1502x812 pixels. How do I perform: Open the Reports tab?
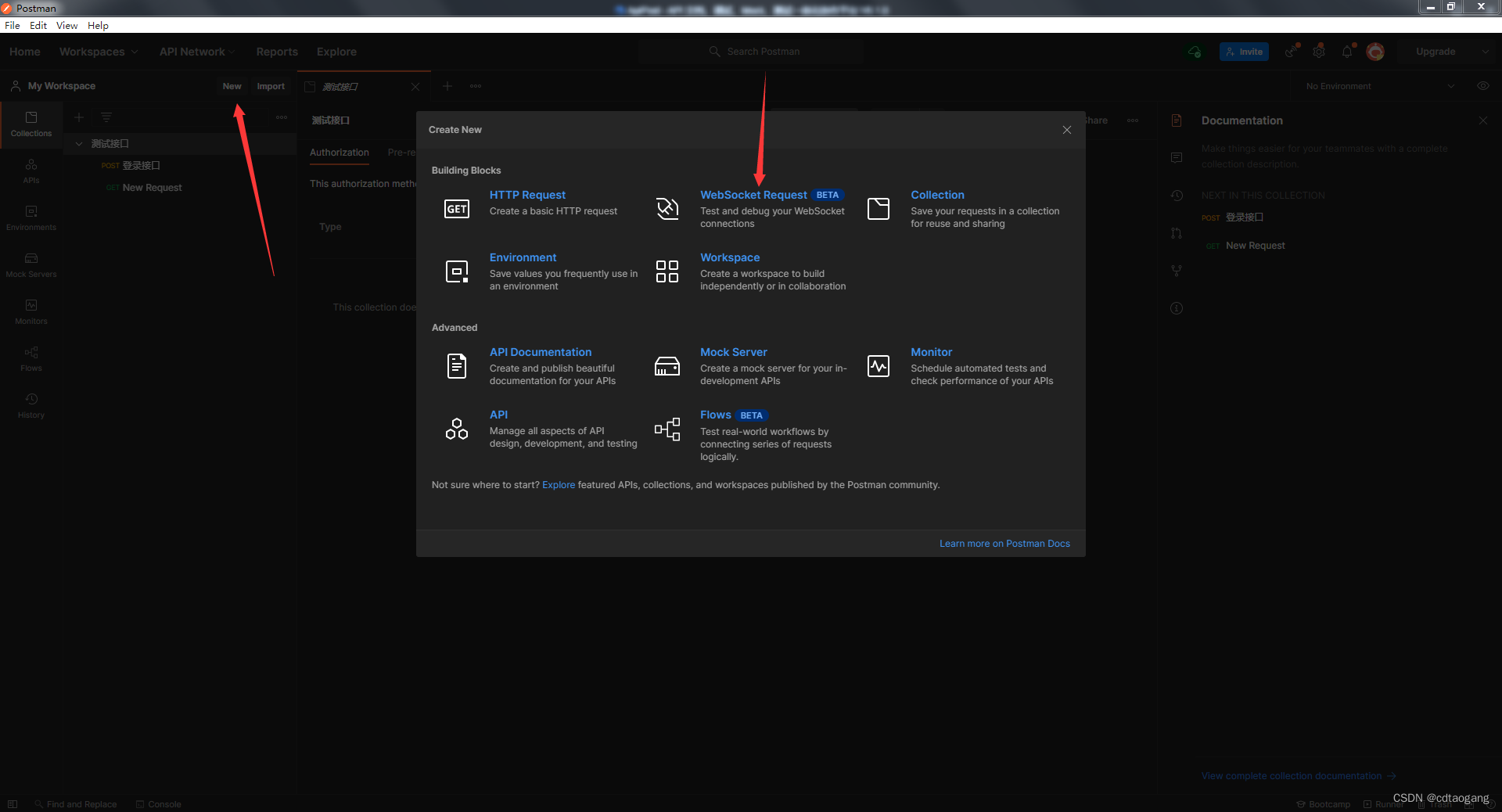tap(277, 52)
